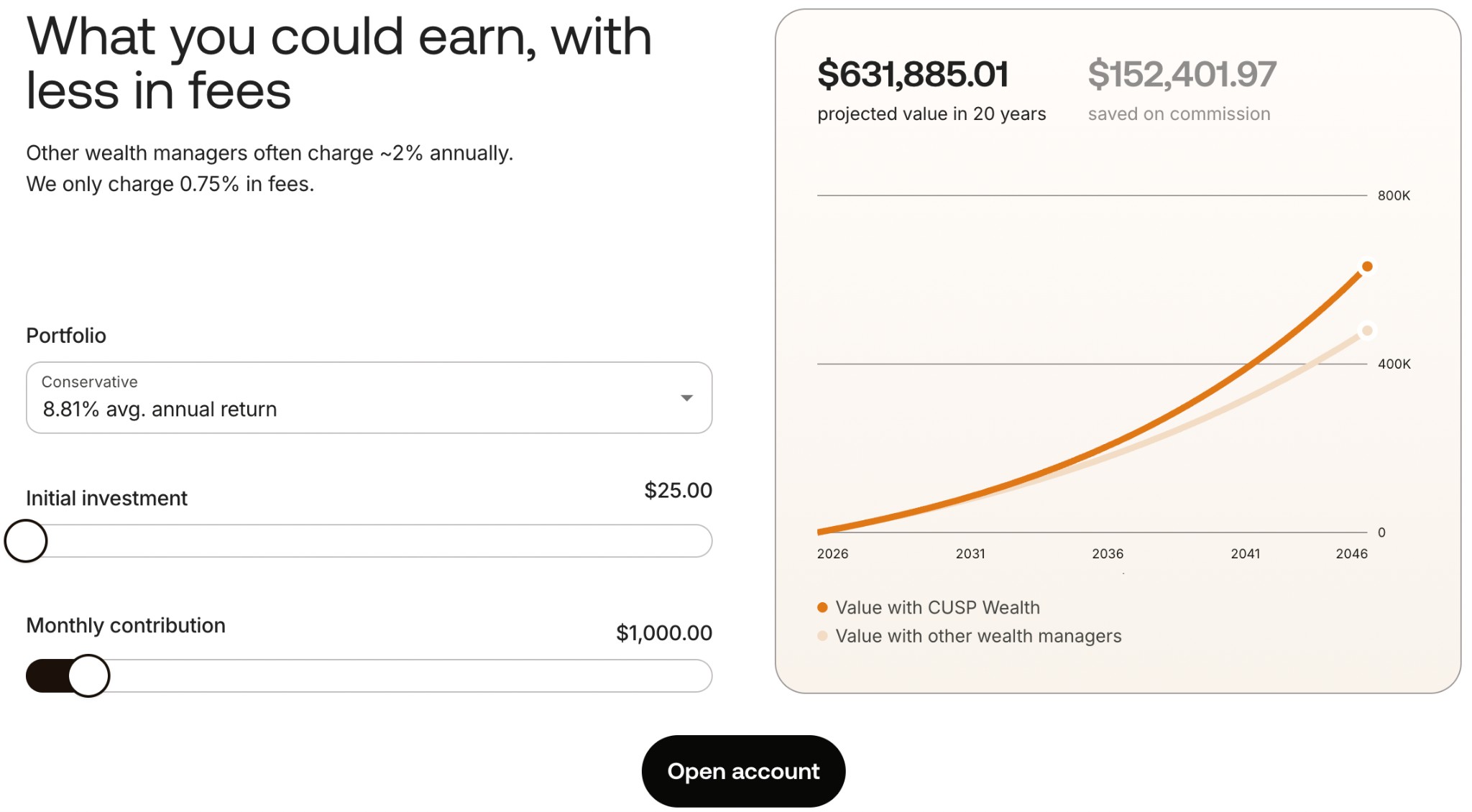Click the orange CUSP Wealth legend dot

[x=822, y=607]
